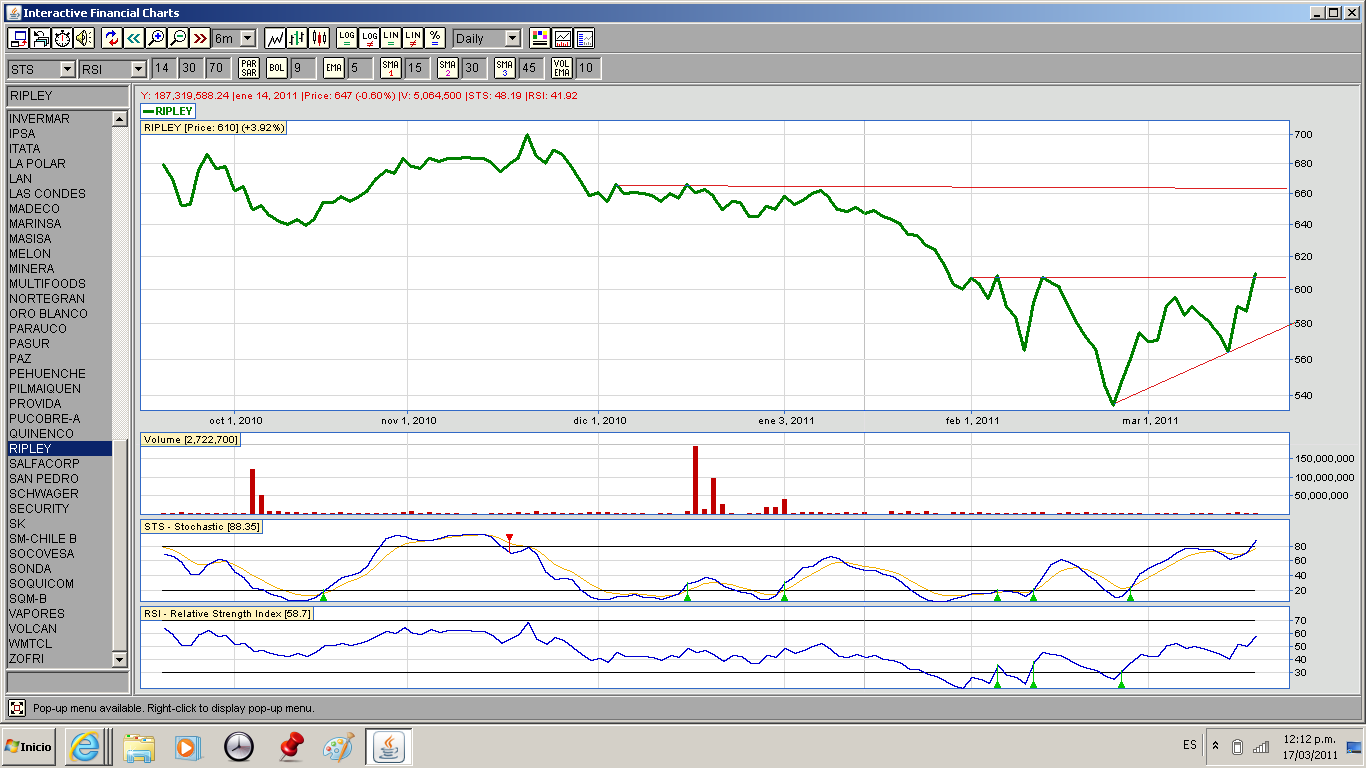Open the clock app taskbar icon
The width and height of the screenshot is (1366, 768).
239,747
